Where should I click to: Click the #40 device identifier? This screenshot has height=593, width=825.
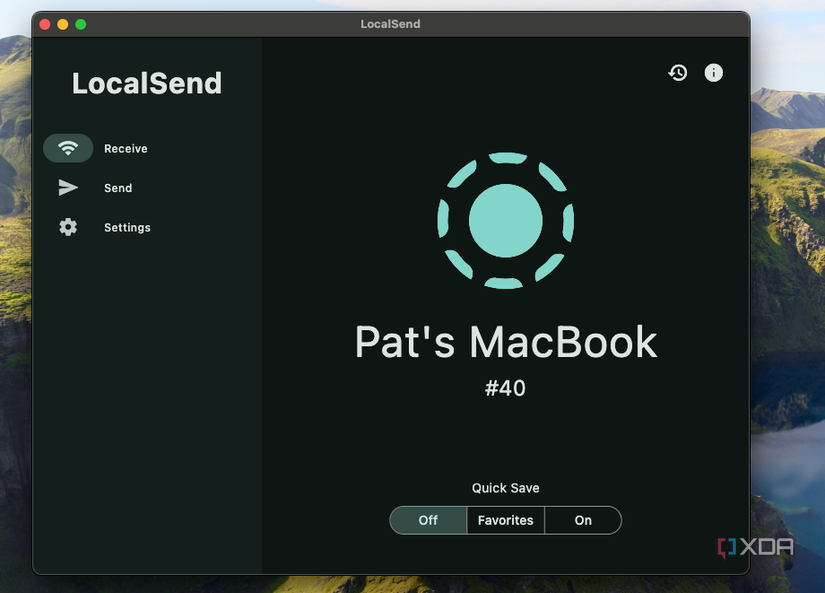tap(505, 388)
